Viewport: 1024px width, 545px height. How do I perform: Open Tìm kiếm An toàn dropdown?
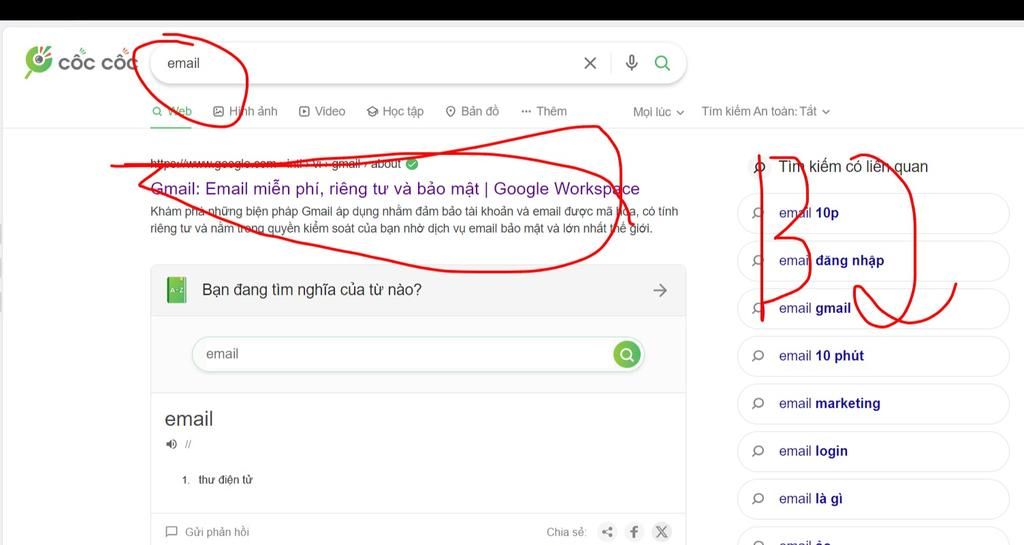tap(765, 112)
